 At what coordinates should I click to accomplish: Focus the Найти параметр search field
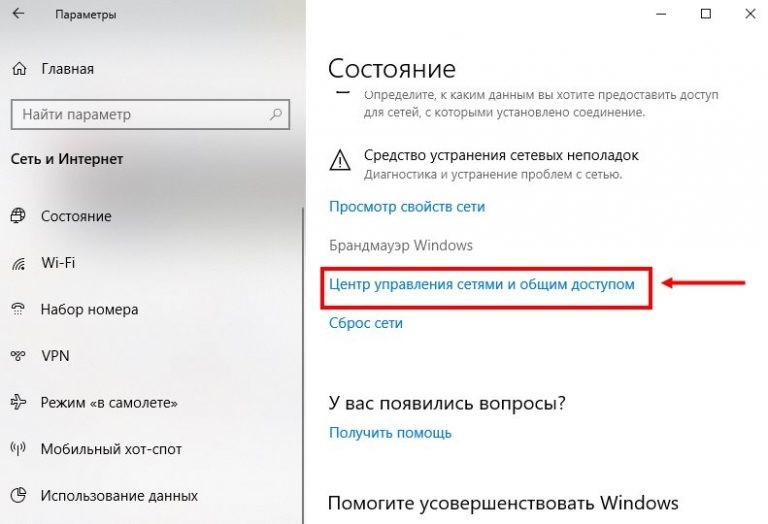150,115
